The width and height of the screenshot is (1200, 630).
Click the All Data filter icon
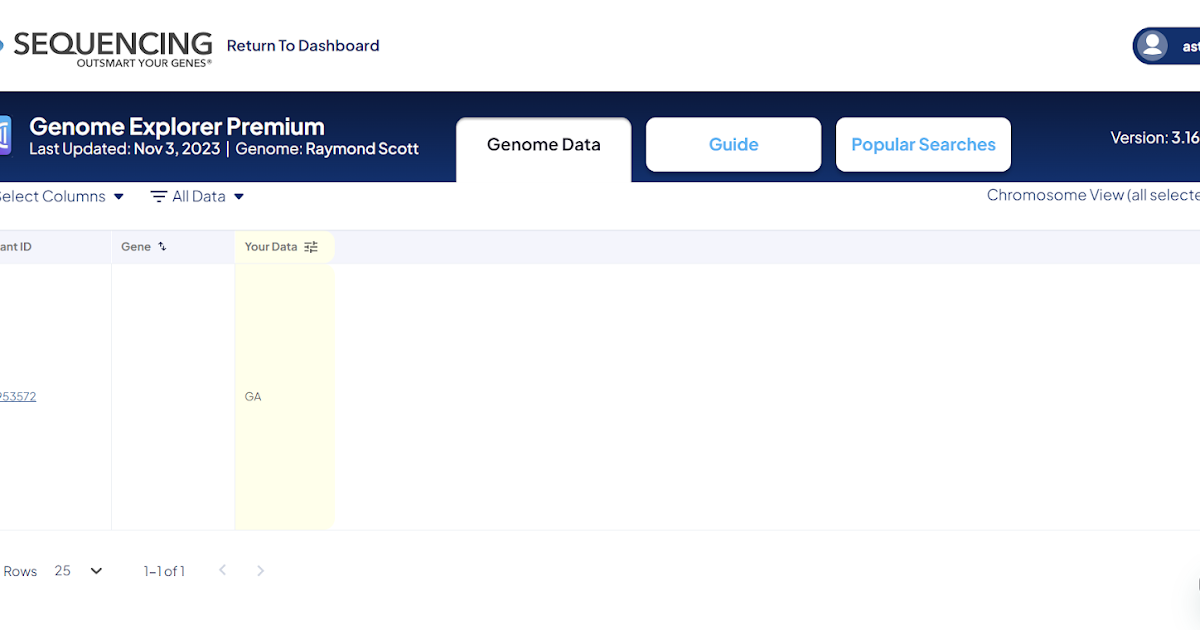point(159,197)
